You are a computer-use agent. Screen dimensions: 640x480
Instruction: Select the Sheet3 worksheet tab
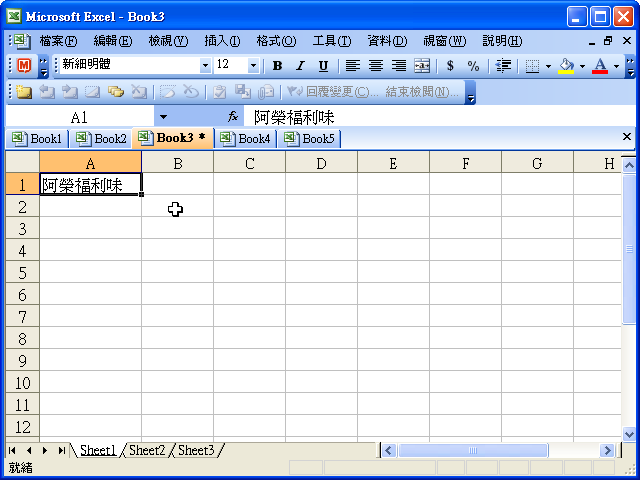point(196,450)
